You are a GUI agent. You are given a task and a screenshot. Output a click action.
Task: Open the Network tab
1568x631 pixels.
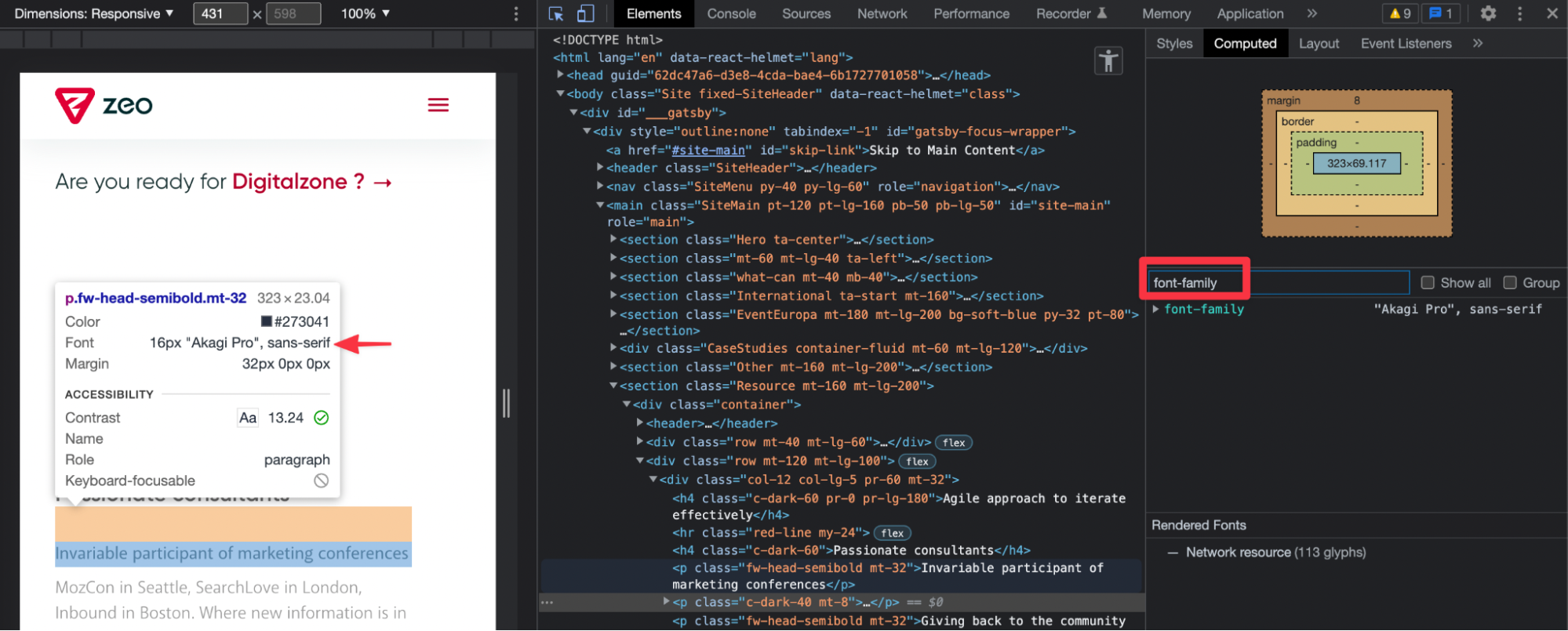(882, 13)
